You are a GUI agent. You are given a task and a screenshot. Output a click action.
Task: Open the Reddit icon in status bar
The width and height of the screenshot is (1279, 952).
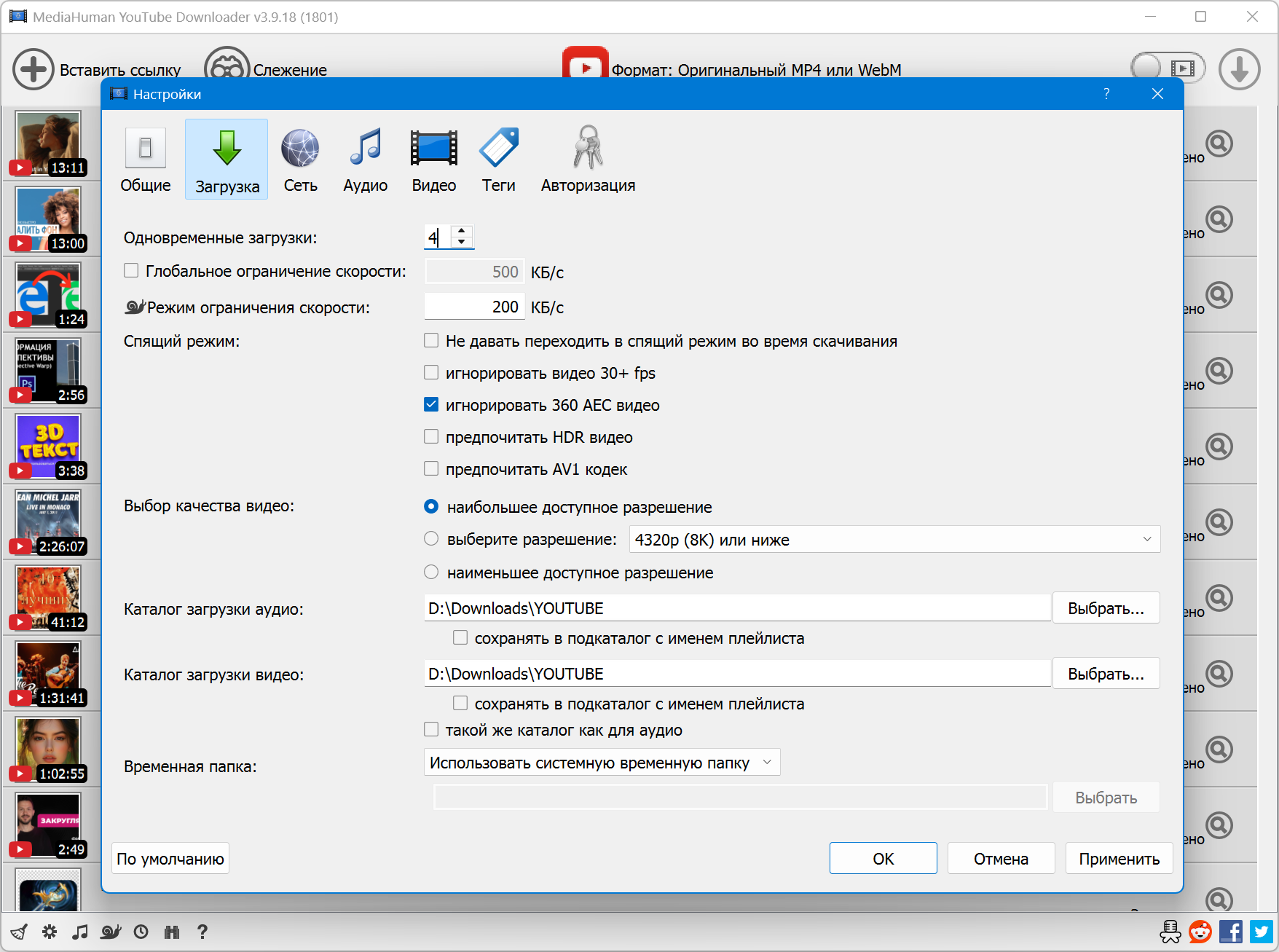pyautogui.click(x=1200, y=932)
